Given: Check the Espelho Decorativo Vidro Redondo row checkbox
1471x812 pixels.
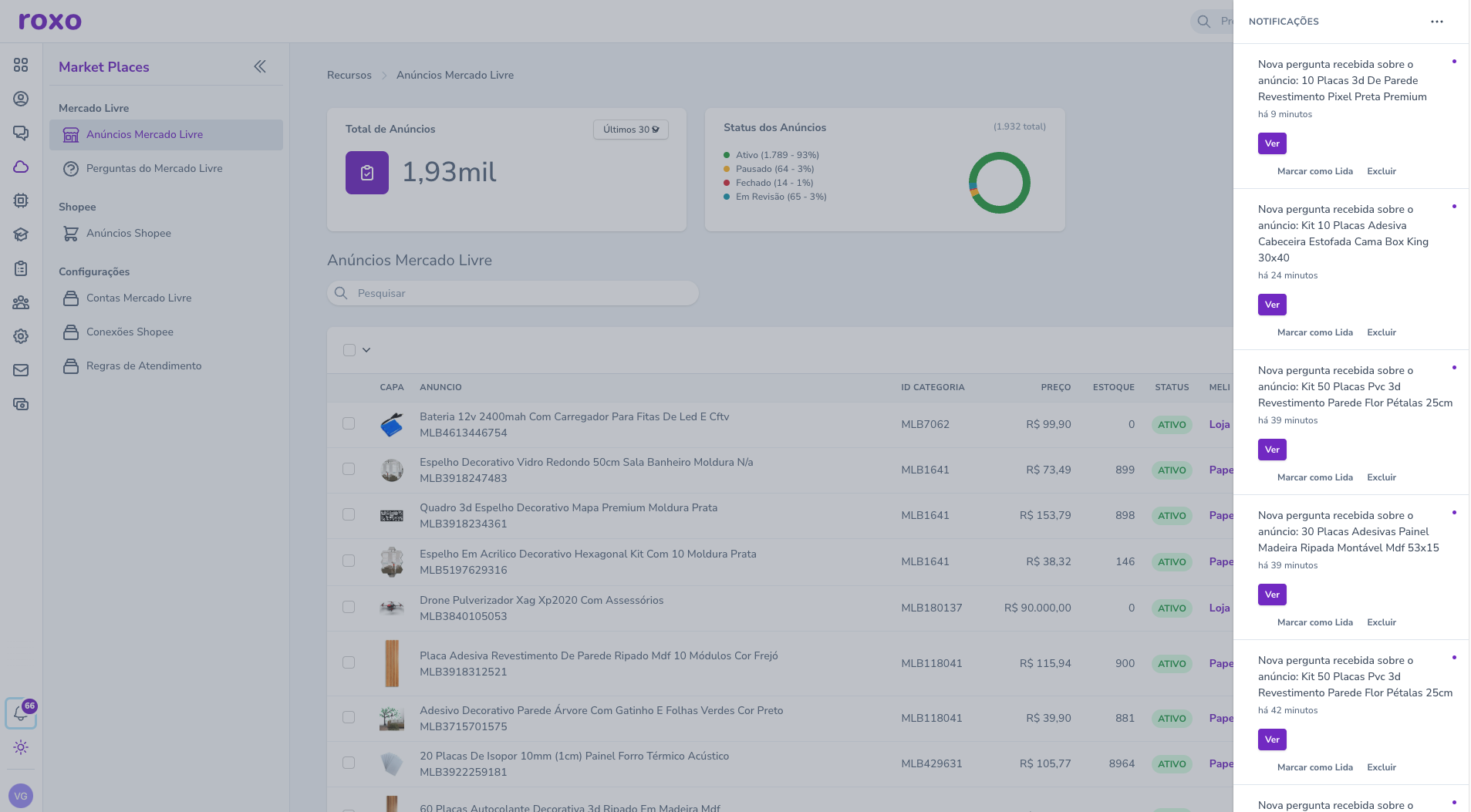Looking at the screenshot, I should (349, 469).
